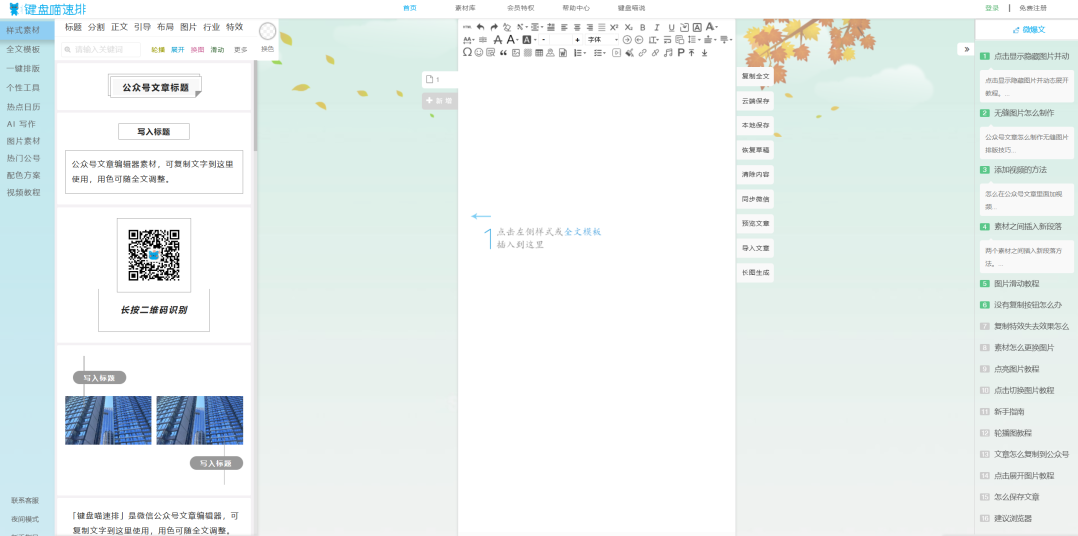This screenshot has height=536, width=1078.
Task: Collapse the right panel with the » chevron
Action: [x=966, y=49]
